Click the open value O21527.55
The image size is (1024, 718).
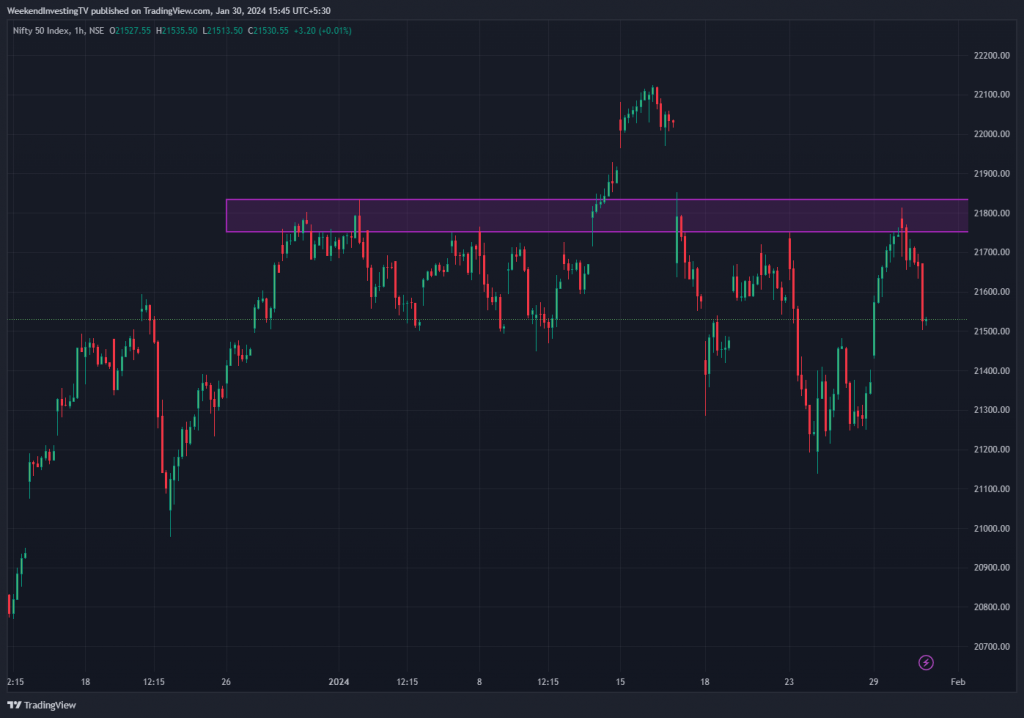pyautogui.click(x=130, y=31)
